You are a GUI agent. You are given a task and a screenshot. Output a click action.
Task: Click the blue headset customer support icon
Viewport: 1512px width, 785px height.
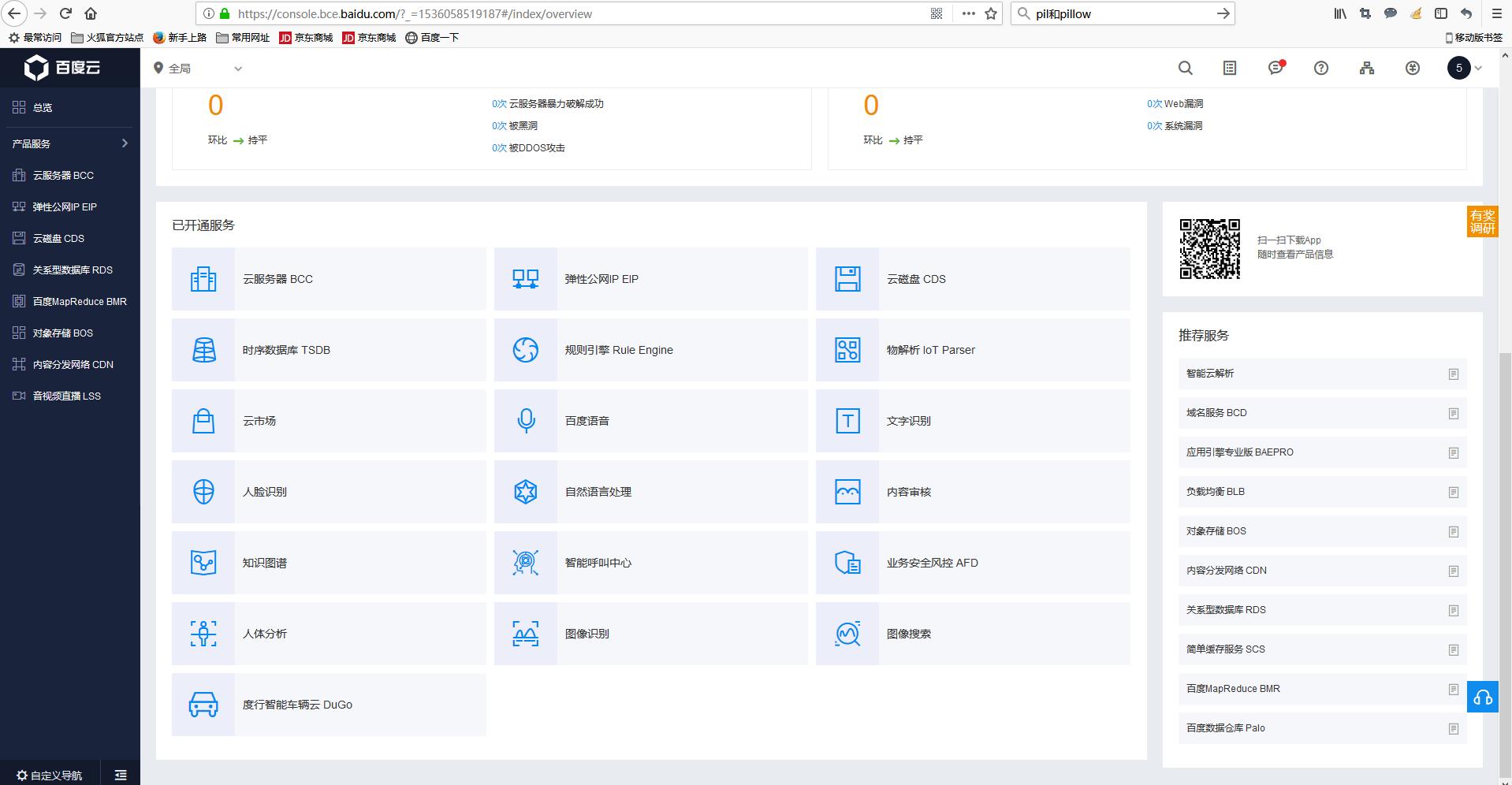1482,698
